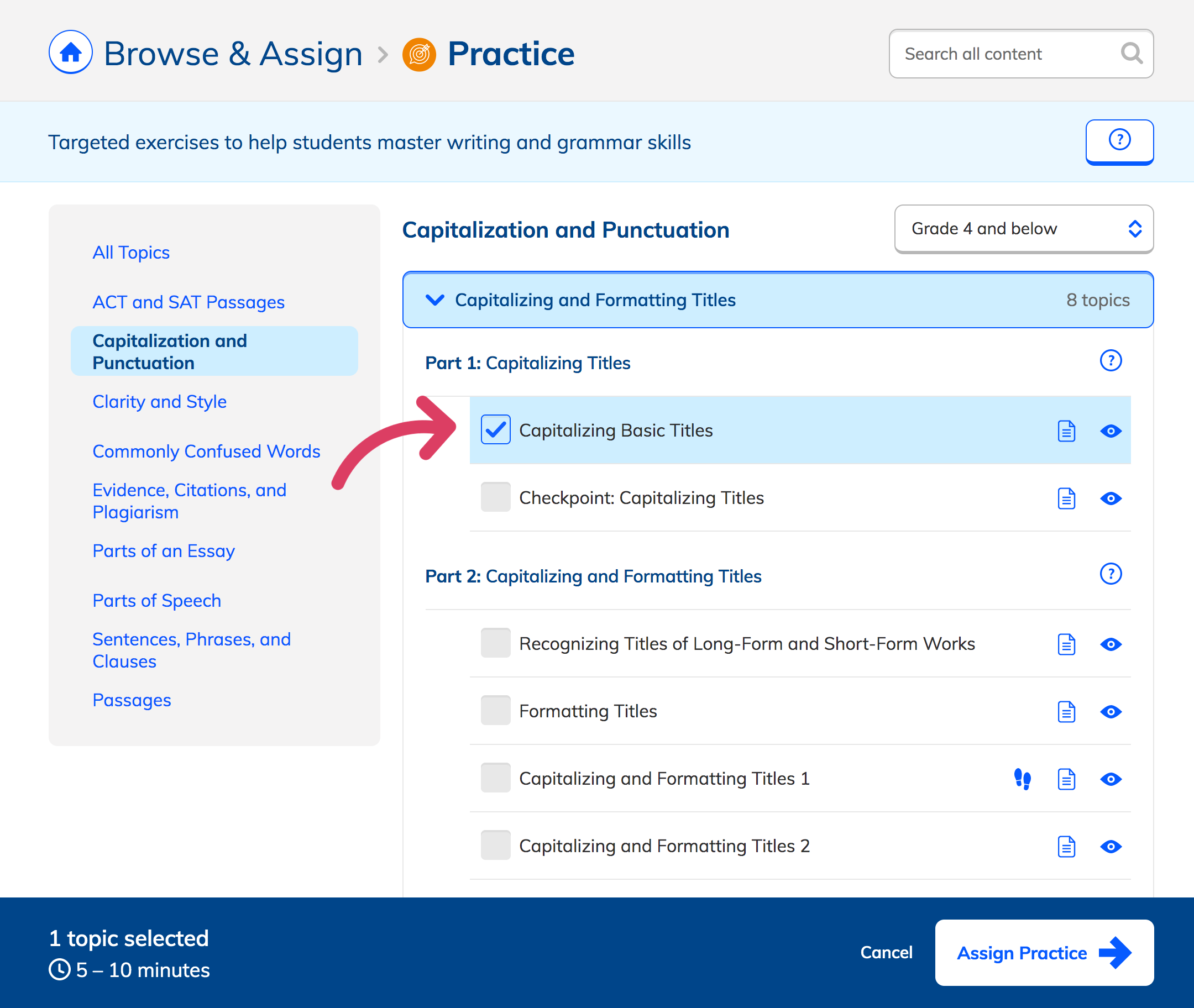Open help for Part 1: Capitalizing Titles
The width and height of the screenshot is (1194, 1008).
(x=1111, y=360)
